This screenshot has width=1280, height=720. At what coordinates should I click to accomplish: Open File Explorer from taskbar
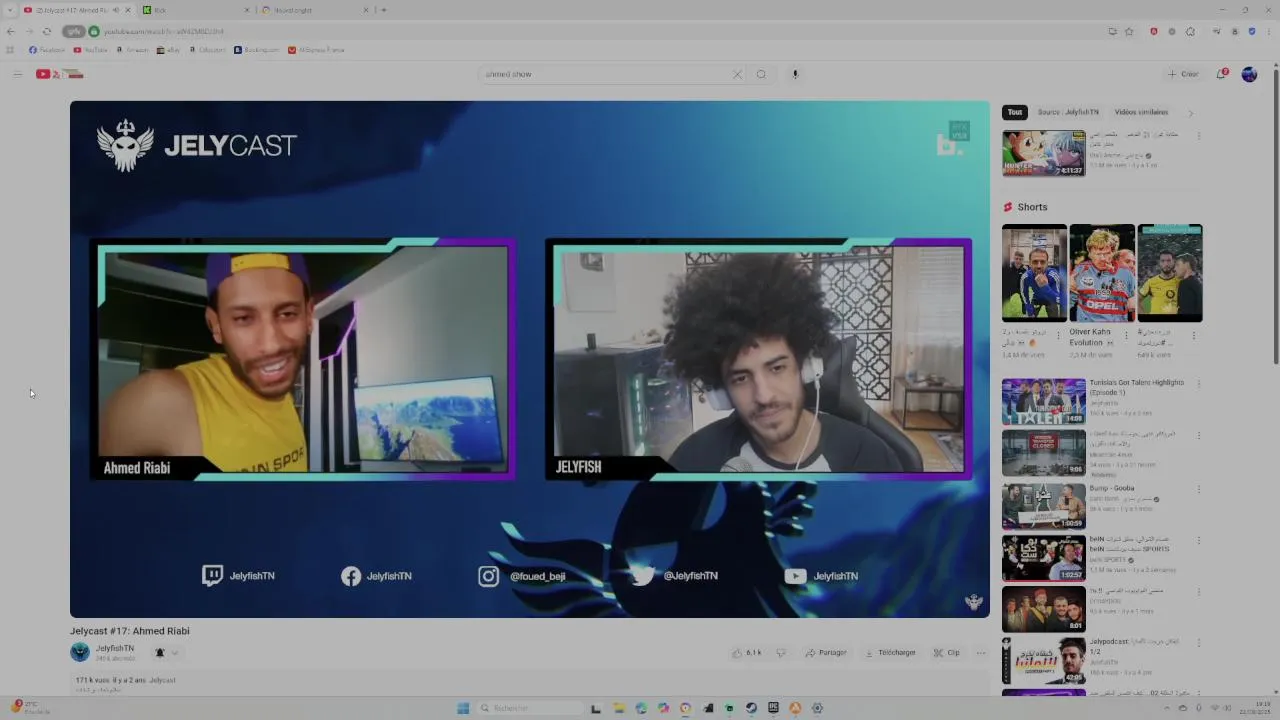pos(619,708)
